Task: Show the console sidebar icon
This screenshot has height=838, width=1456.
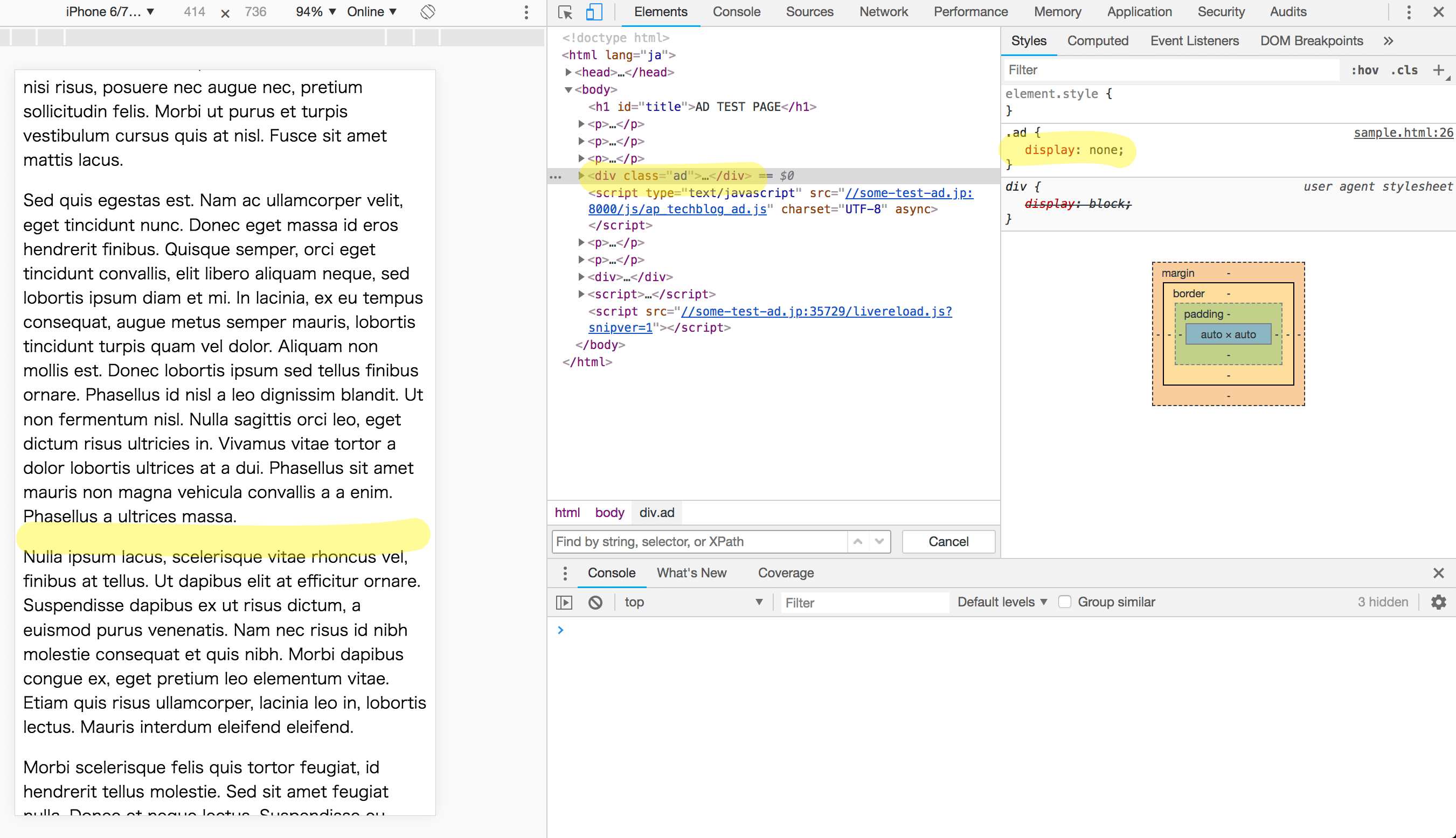Action: point(564,602)
